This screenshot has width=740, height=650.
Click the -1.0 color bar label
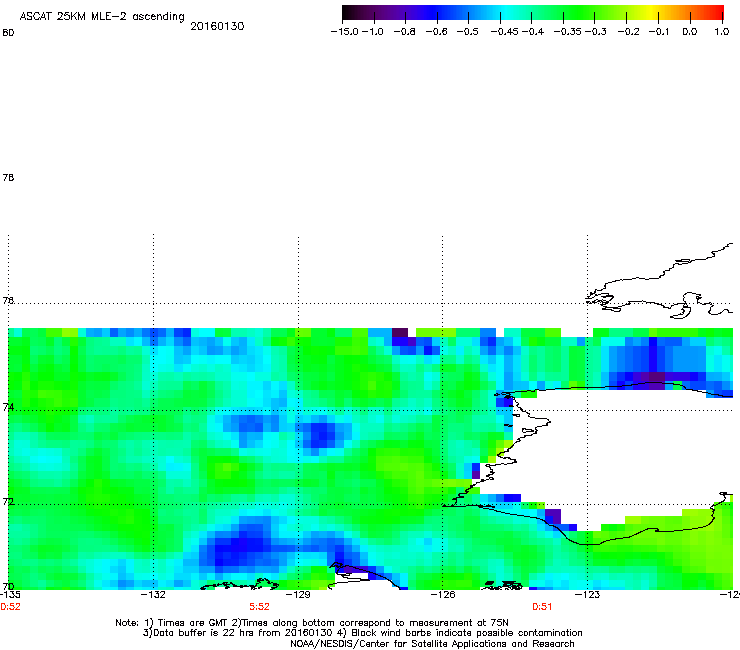pos(373,32)
